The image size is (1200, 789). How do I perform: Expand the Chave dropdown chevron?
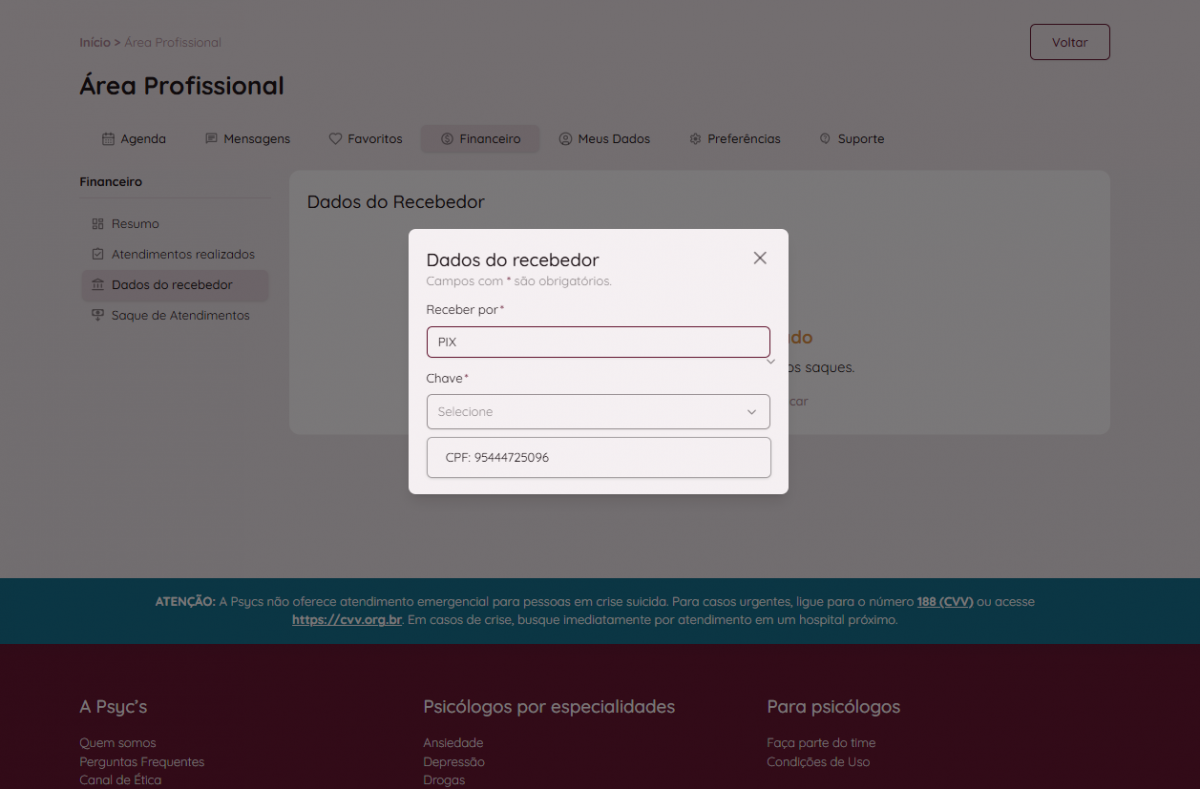click(752, 412)
